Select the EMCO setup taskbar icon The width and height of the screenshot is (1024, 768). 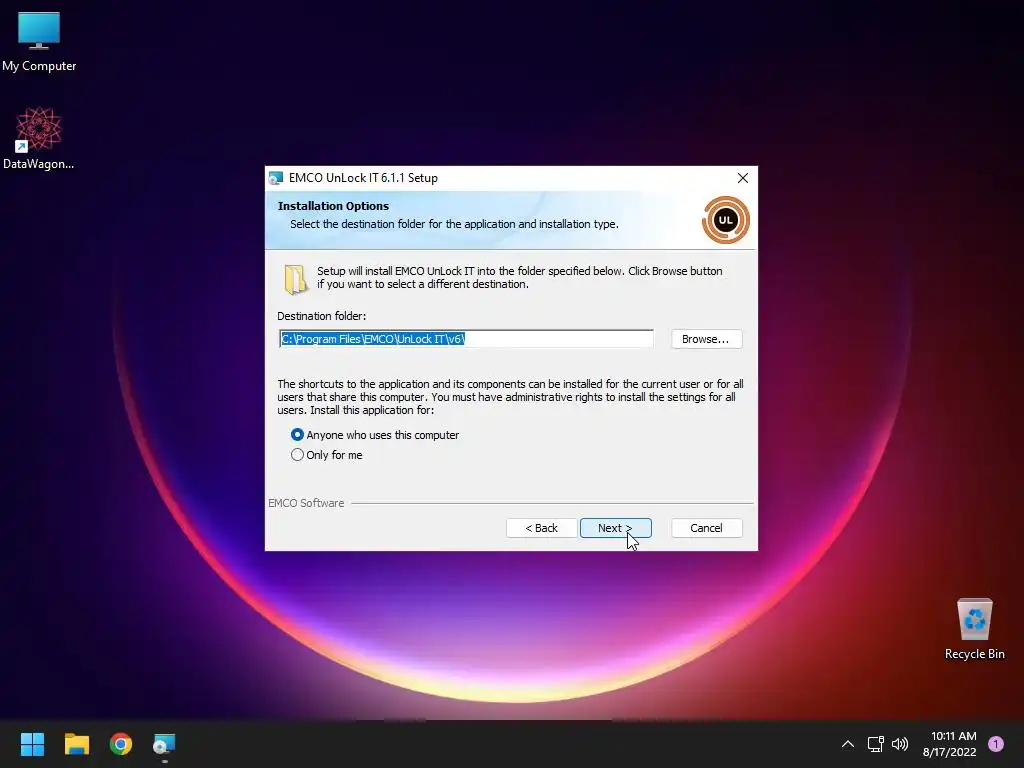[164, 744]
